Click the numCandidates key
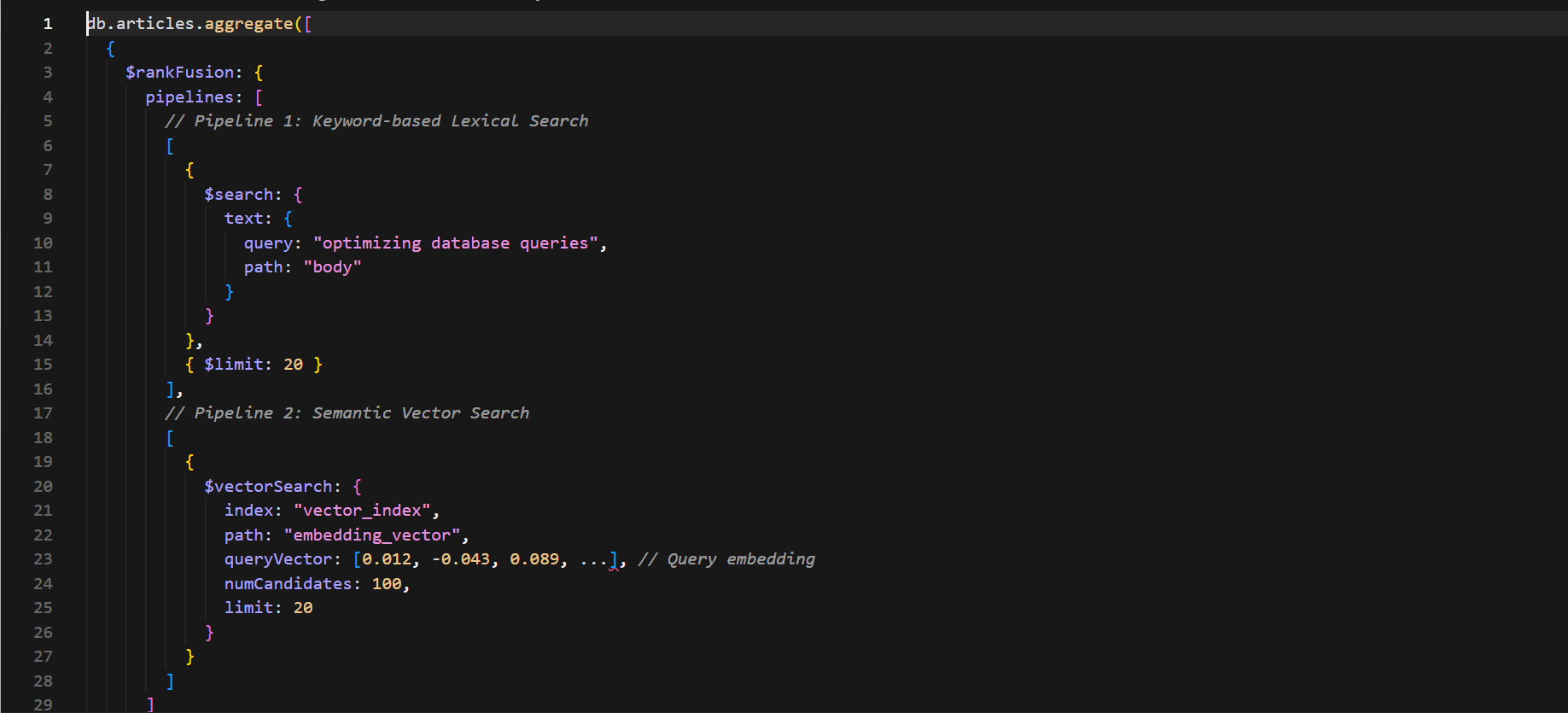The height and width of the screenshot is (713, 1568). point(288,584)
